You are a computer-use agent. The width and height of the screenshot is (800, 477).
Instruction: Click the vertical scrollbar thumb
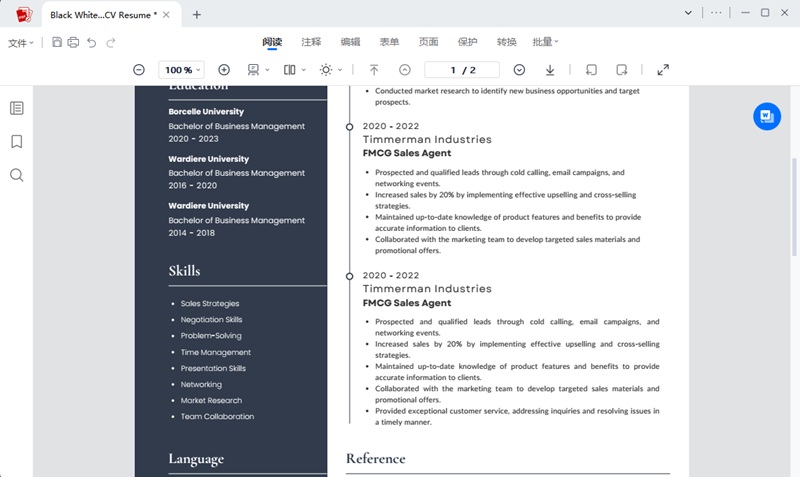point(794,207)
